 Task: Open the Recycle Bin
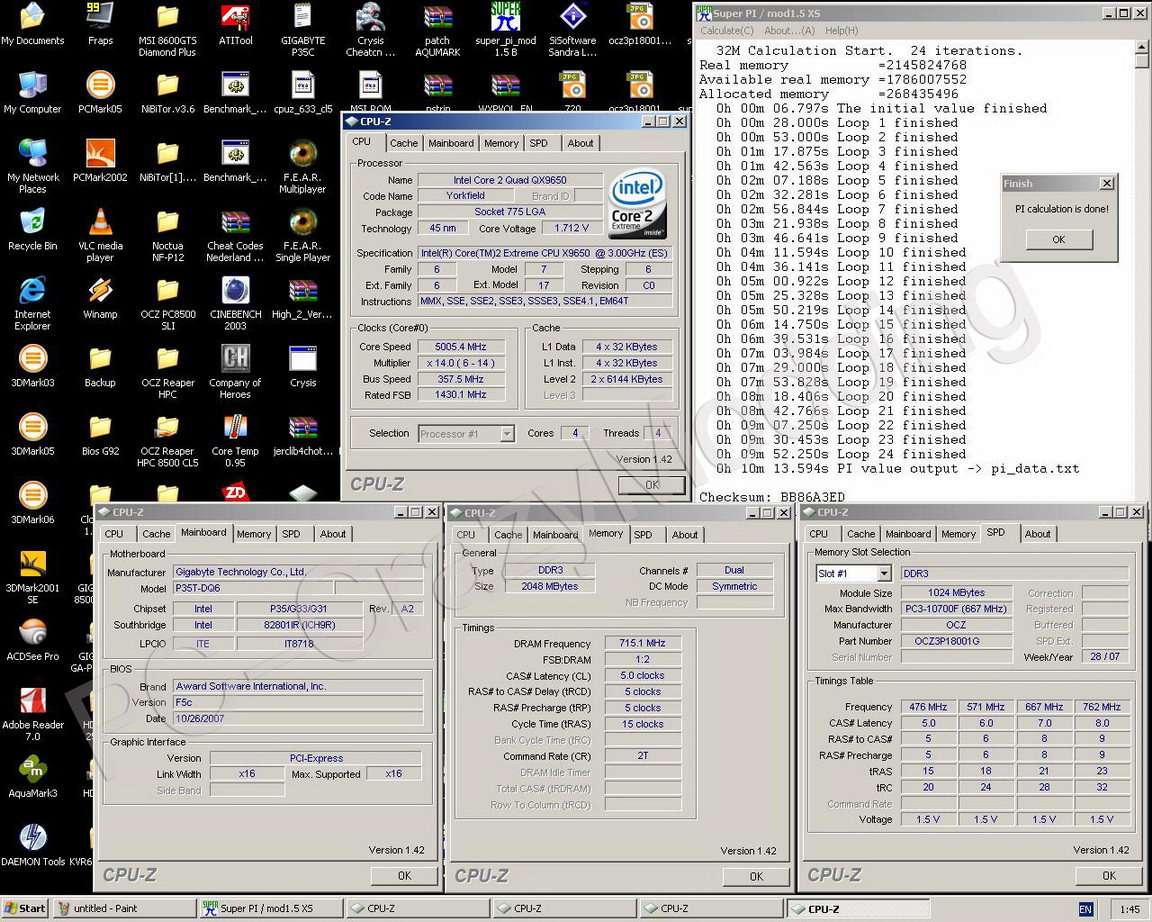tap(32, 229)
